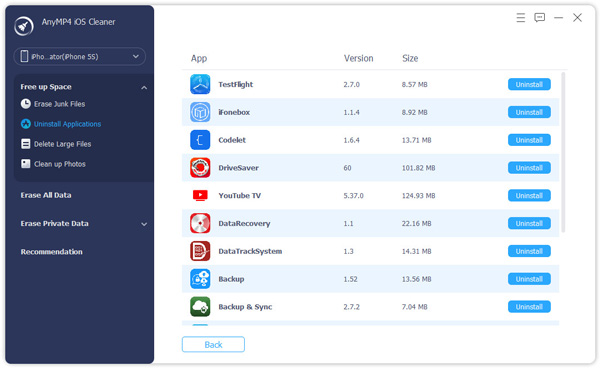Click the iFonebox app icon
This screenshot has width=600, height=368.
click(200, 112)
